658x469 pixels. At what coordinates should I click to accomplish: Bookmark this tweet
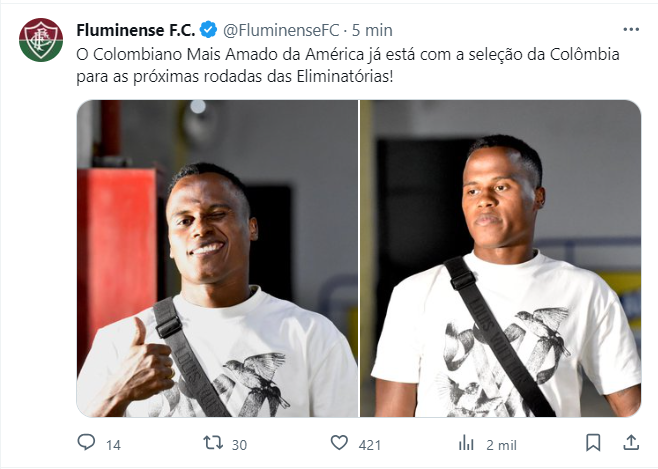[x=593, y=443]
